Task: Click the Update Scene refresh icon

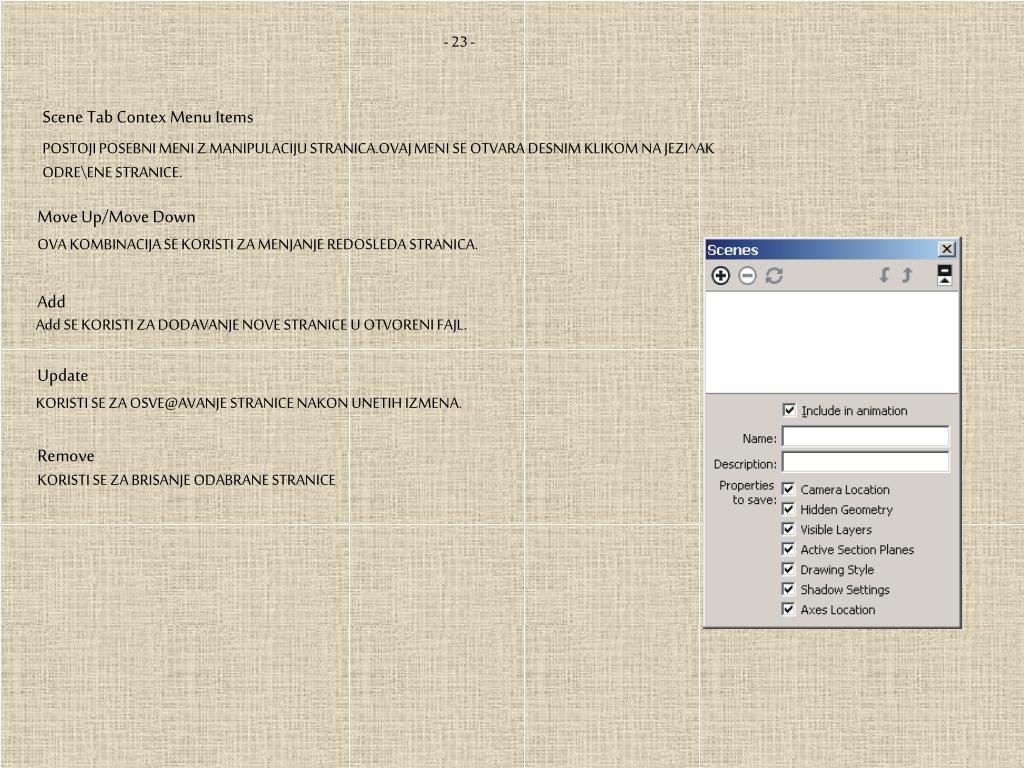Action: point(774,276)
